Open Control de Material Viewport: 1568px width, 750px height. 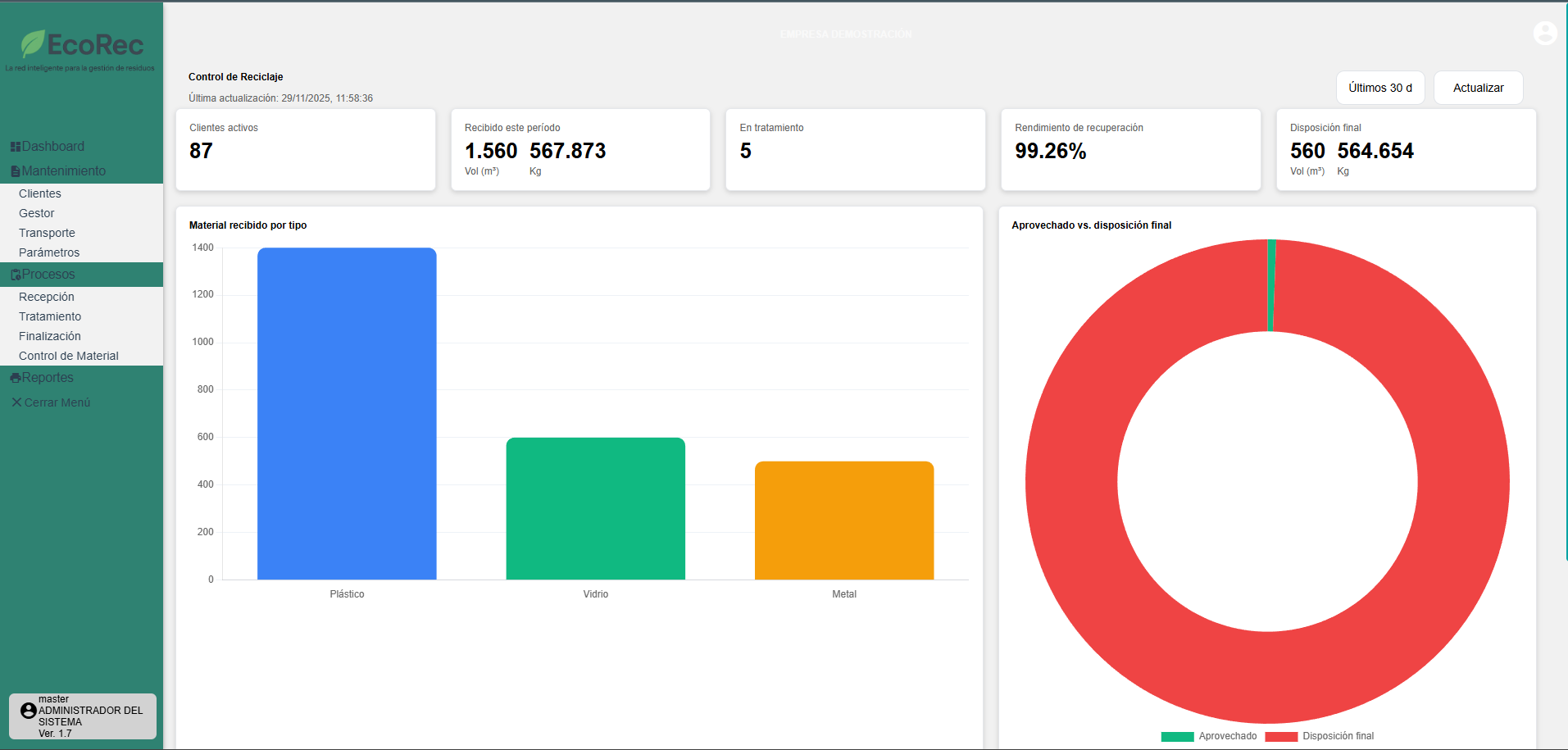tap(69, 355)
